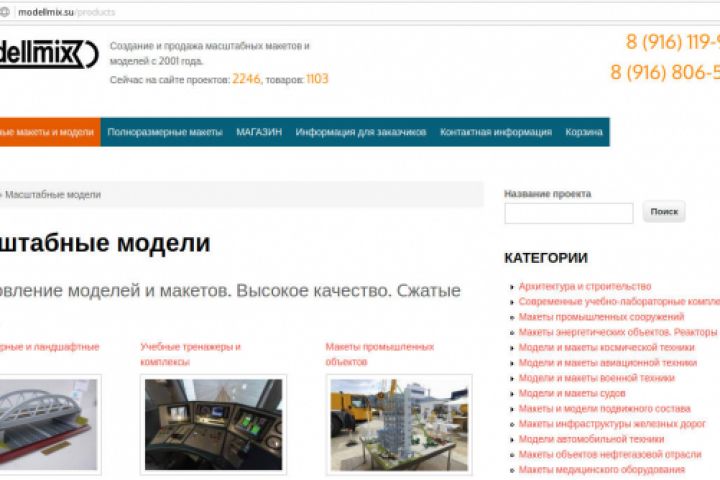This screenshot has width=720, height=480.
Task: Open 'Полноразмерные макеты' menu item
Action: tap(165, 132)
